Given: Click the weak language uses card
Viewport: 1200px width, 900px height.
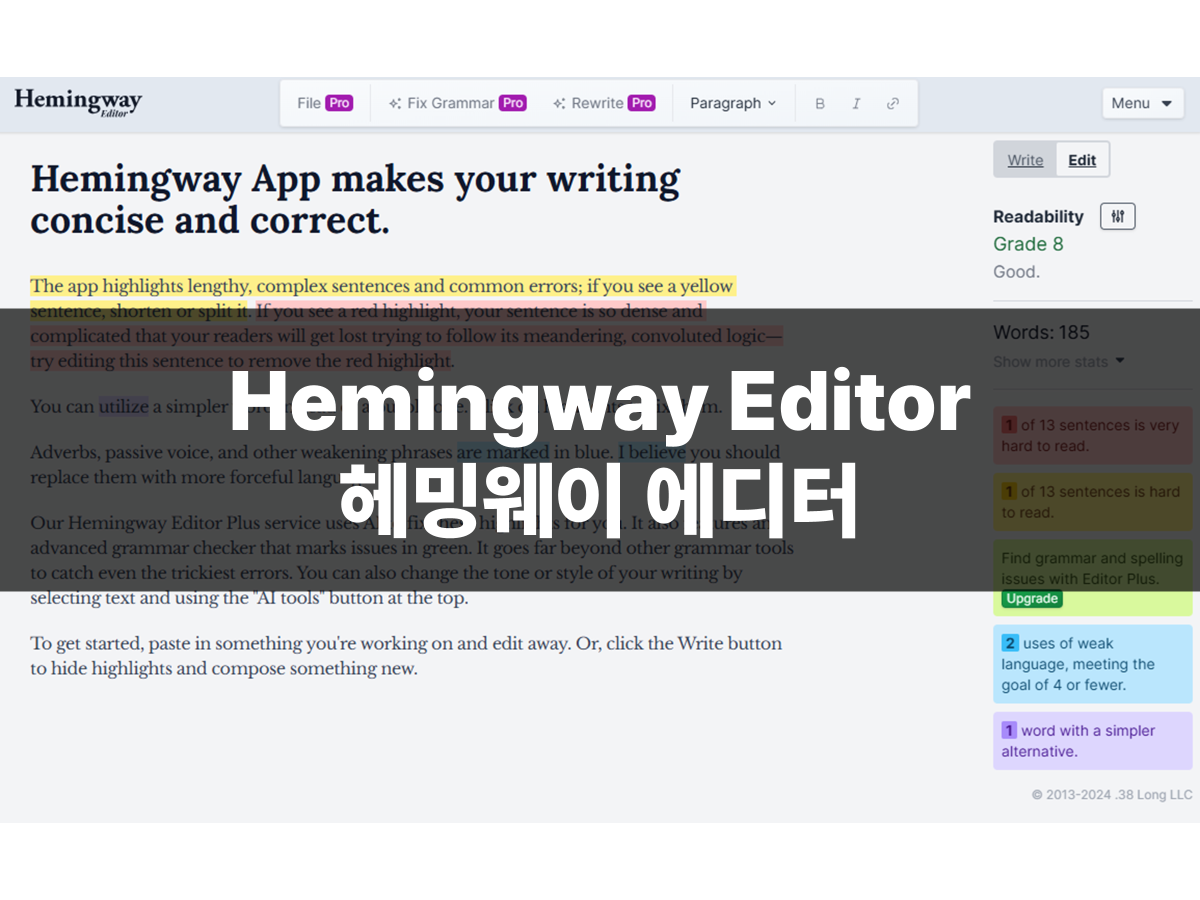Looking at the screenshot, I should pos(1093,664).
